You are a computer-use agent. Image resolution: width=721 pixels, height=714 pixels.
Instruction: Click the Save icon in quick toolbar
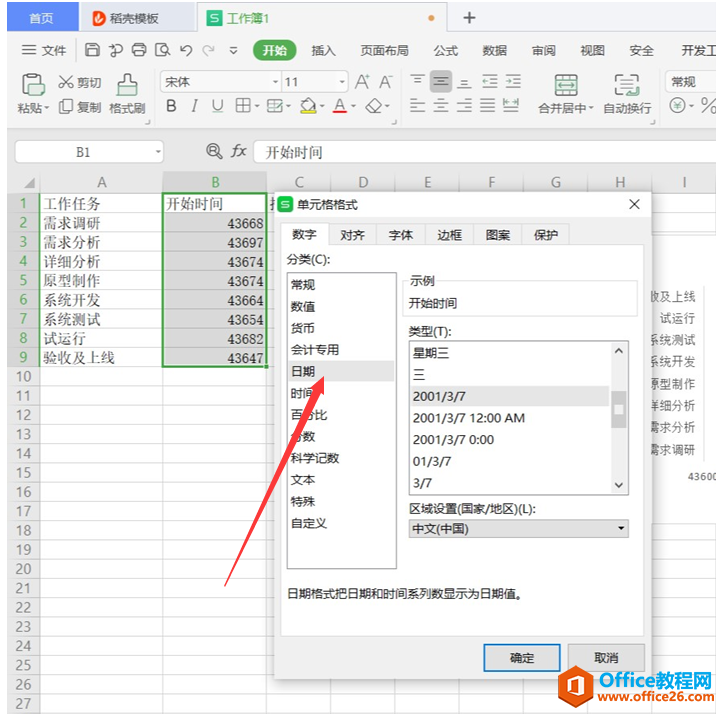[92, 50]
